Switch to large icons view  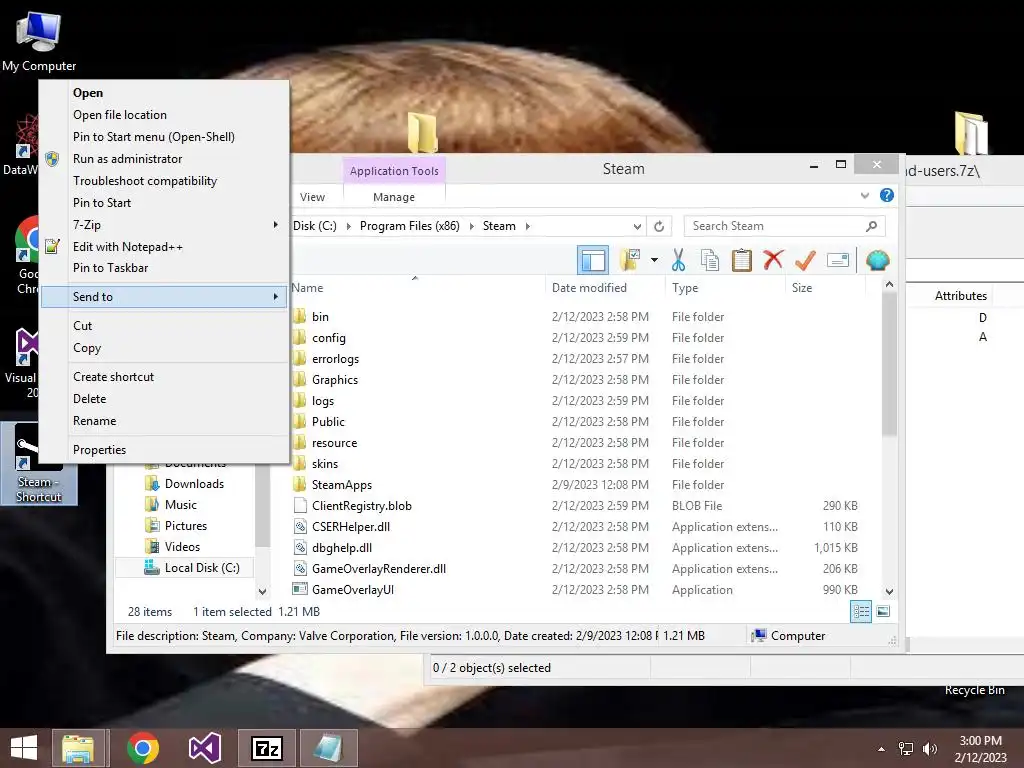click(883, 612)
